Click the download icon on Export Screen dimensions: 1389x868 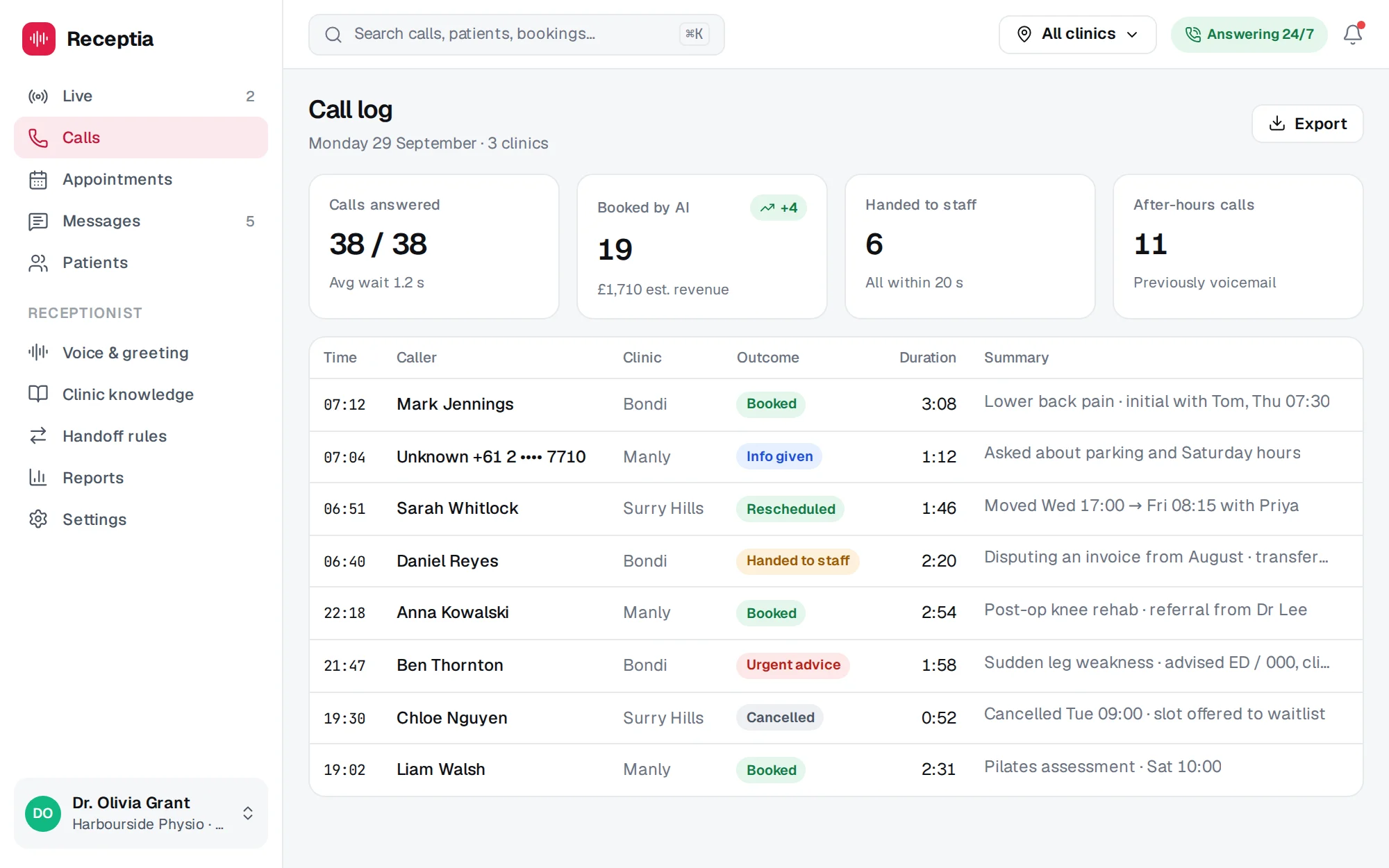coord(1277,124)
